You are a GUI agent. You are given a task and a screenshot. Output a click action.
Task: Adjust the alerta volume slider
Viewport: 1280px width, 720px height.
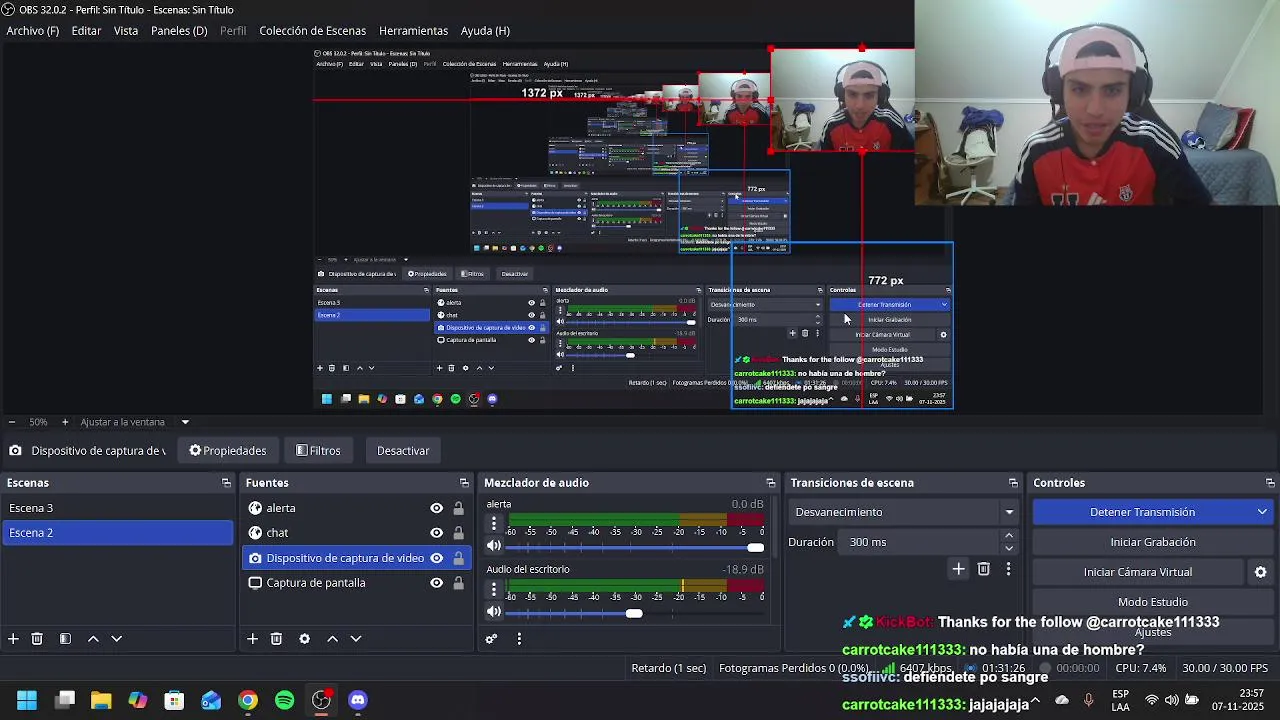(x=635, y=547)
